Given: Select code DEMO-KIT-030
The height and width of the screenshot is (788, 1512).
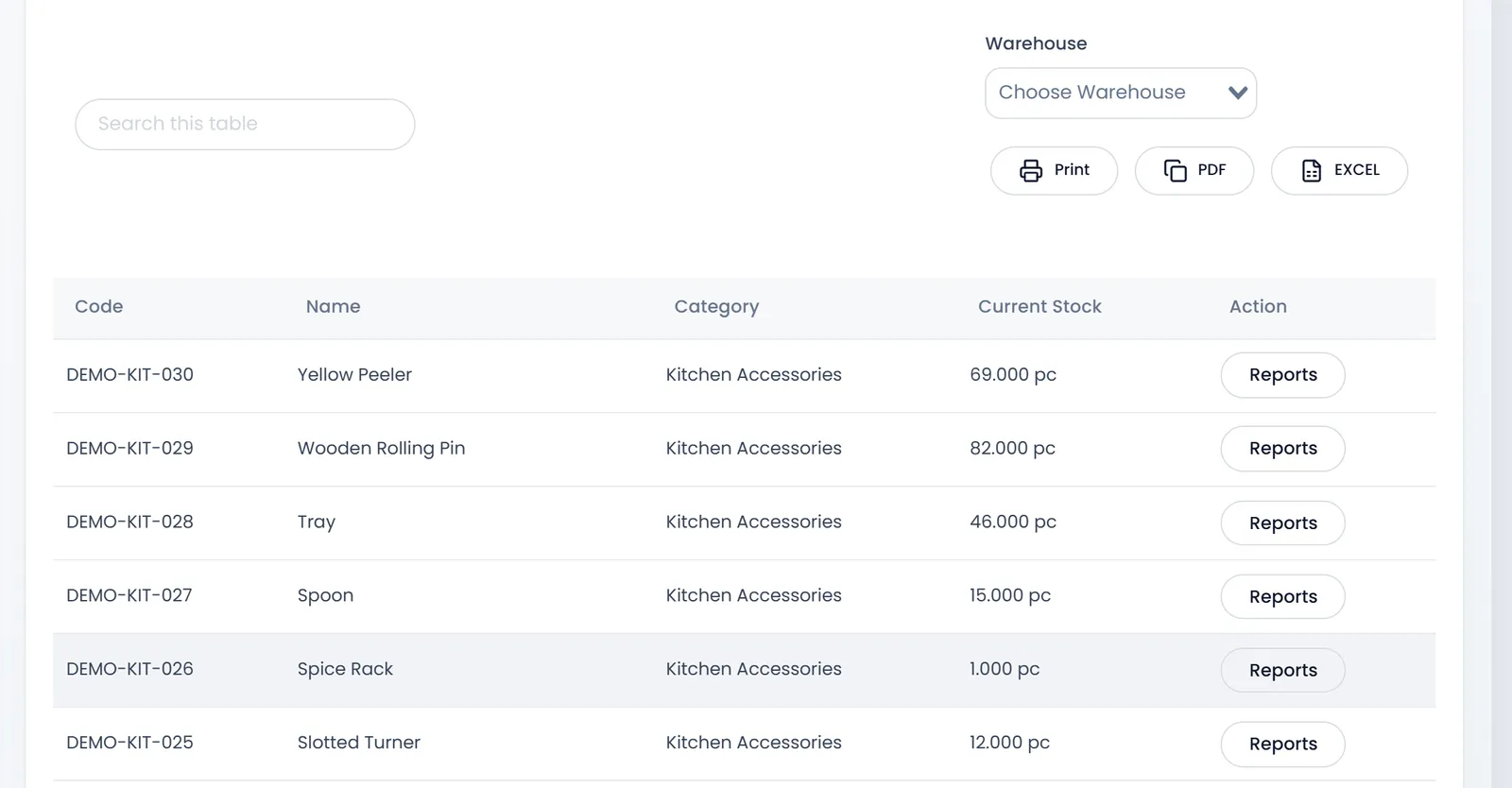Looking at the screenshot, I should point(129,374).
